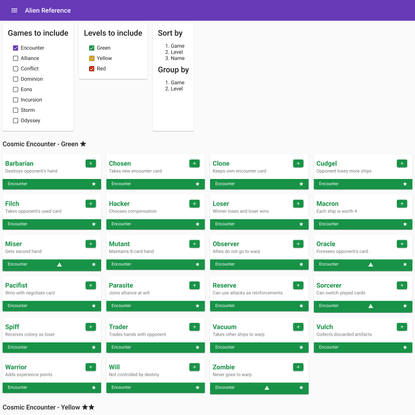415x415 pixels.
Task: Uncheck the Yellow level checkbox
Action: pos(92,58)
